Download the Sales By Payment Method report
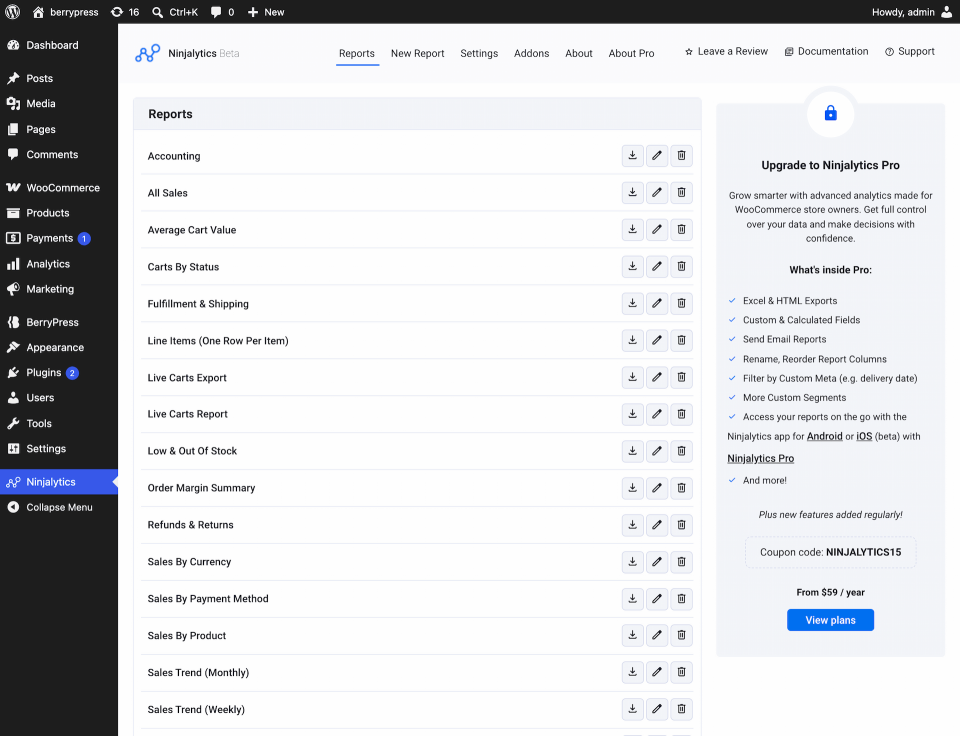960x736 pixels. tap(632, 598)
